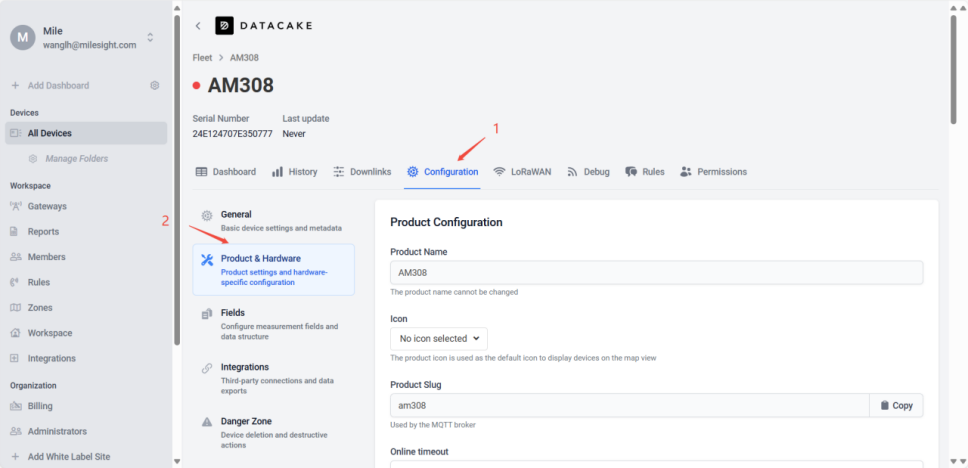The width and height of the screenshot is (968, 468).
Task: Open the account switcher chevrons for Mile
Action: click(x=150, y=37)
